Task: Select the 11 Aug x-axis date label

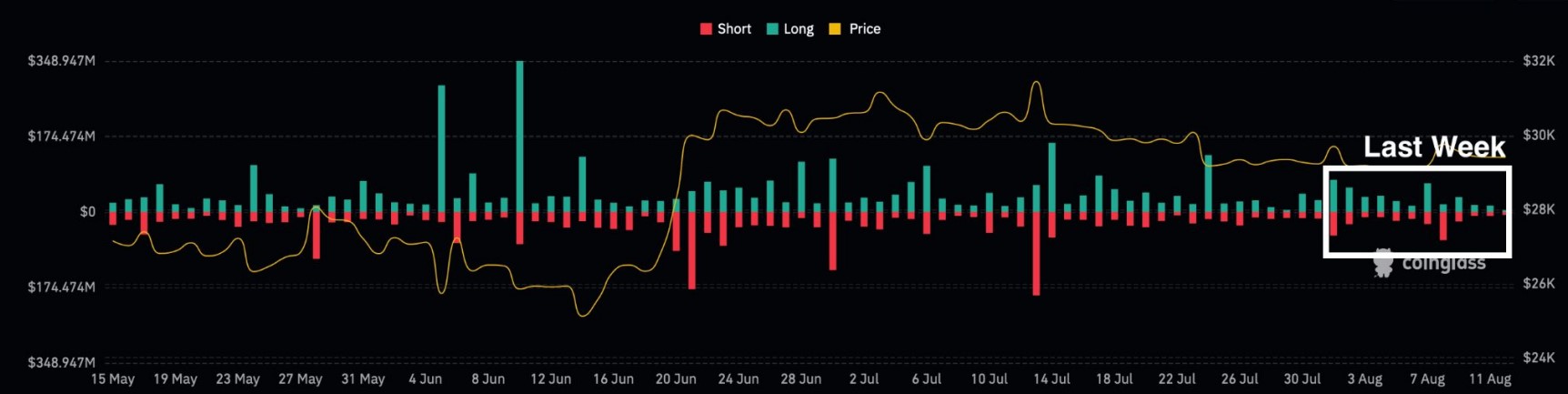Action: [1490, 379]
